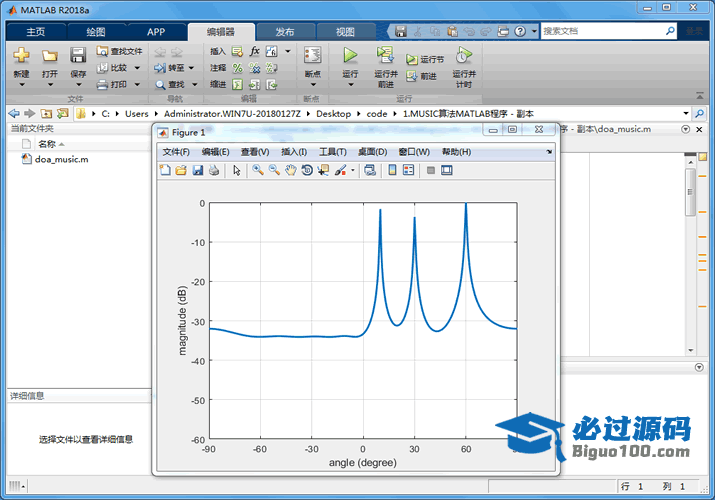The image size is (715, 500).
Task: Open the brush color dropdown arrow
Action: 352,170
